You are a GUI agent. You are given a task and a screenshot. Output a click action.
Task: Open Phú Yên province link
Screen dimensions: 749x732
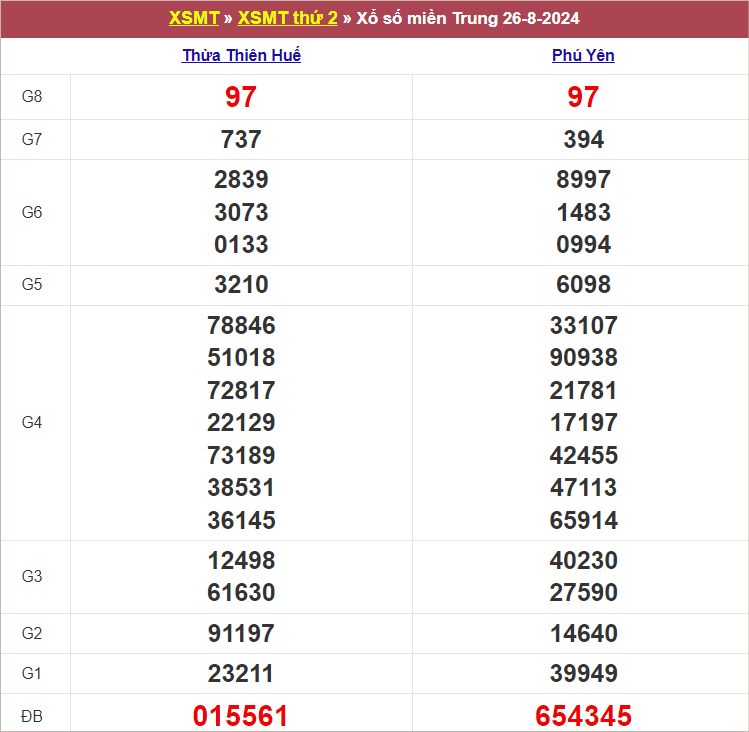tap(583, 55)
